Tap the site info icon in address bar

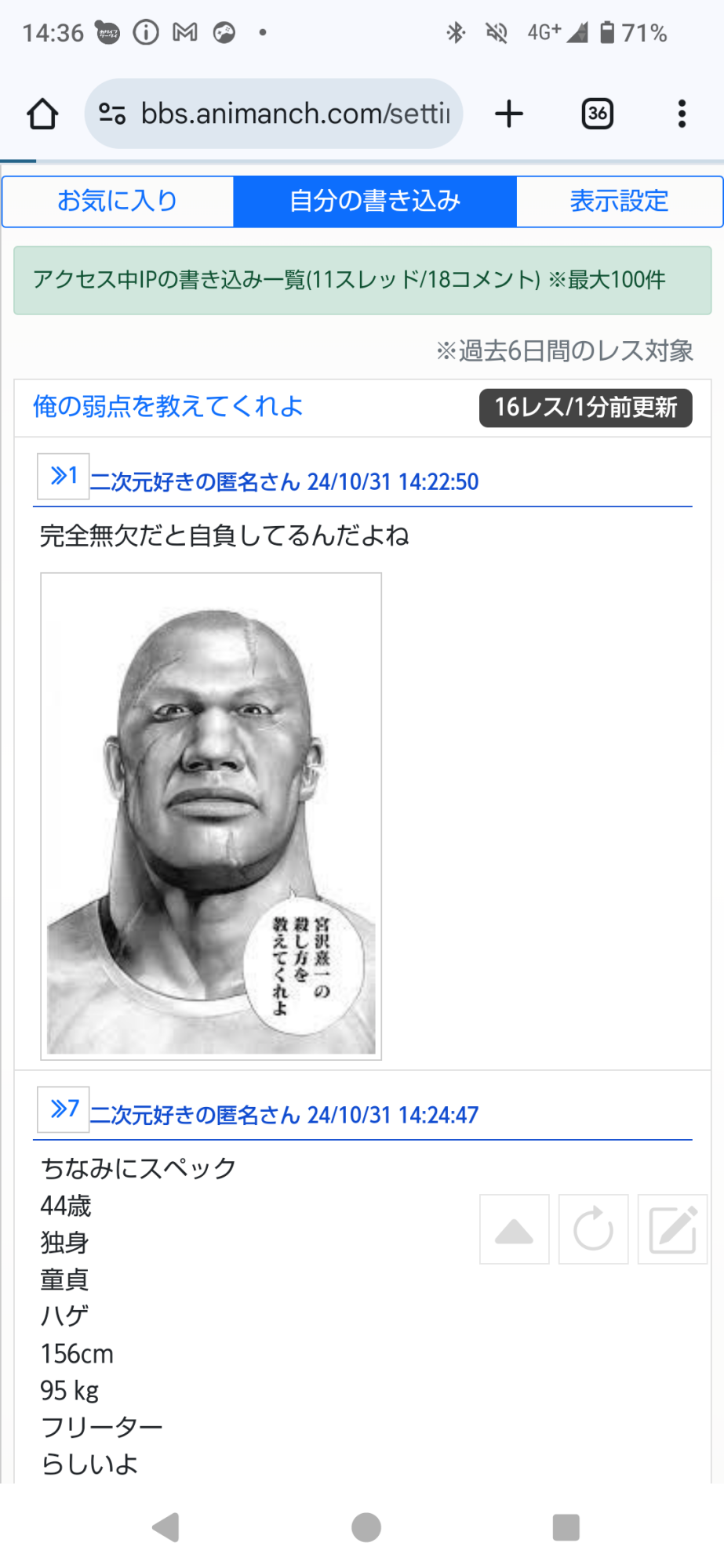point(112,114)
